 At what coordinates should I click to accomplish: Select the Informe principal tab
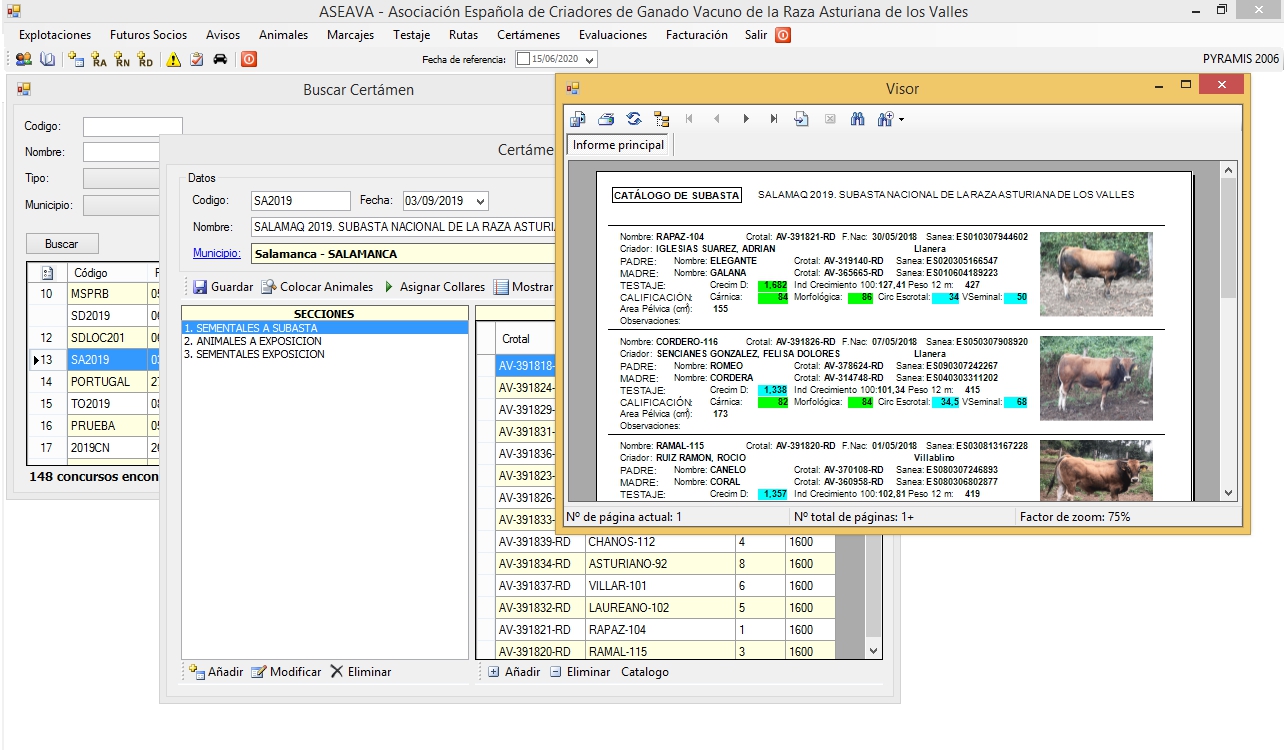coord(619,145)
